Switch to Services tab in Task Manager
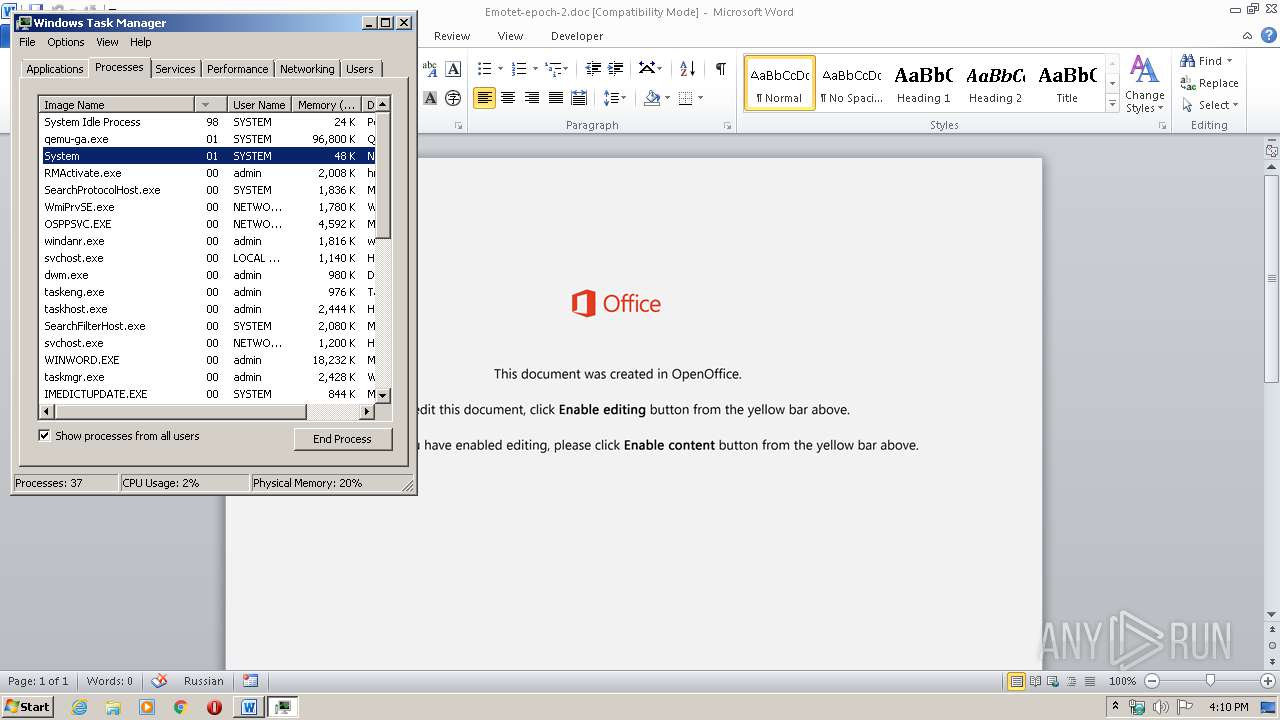The width and height of the screenshot is (1280, 720). tap(175, 69)
